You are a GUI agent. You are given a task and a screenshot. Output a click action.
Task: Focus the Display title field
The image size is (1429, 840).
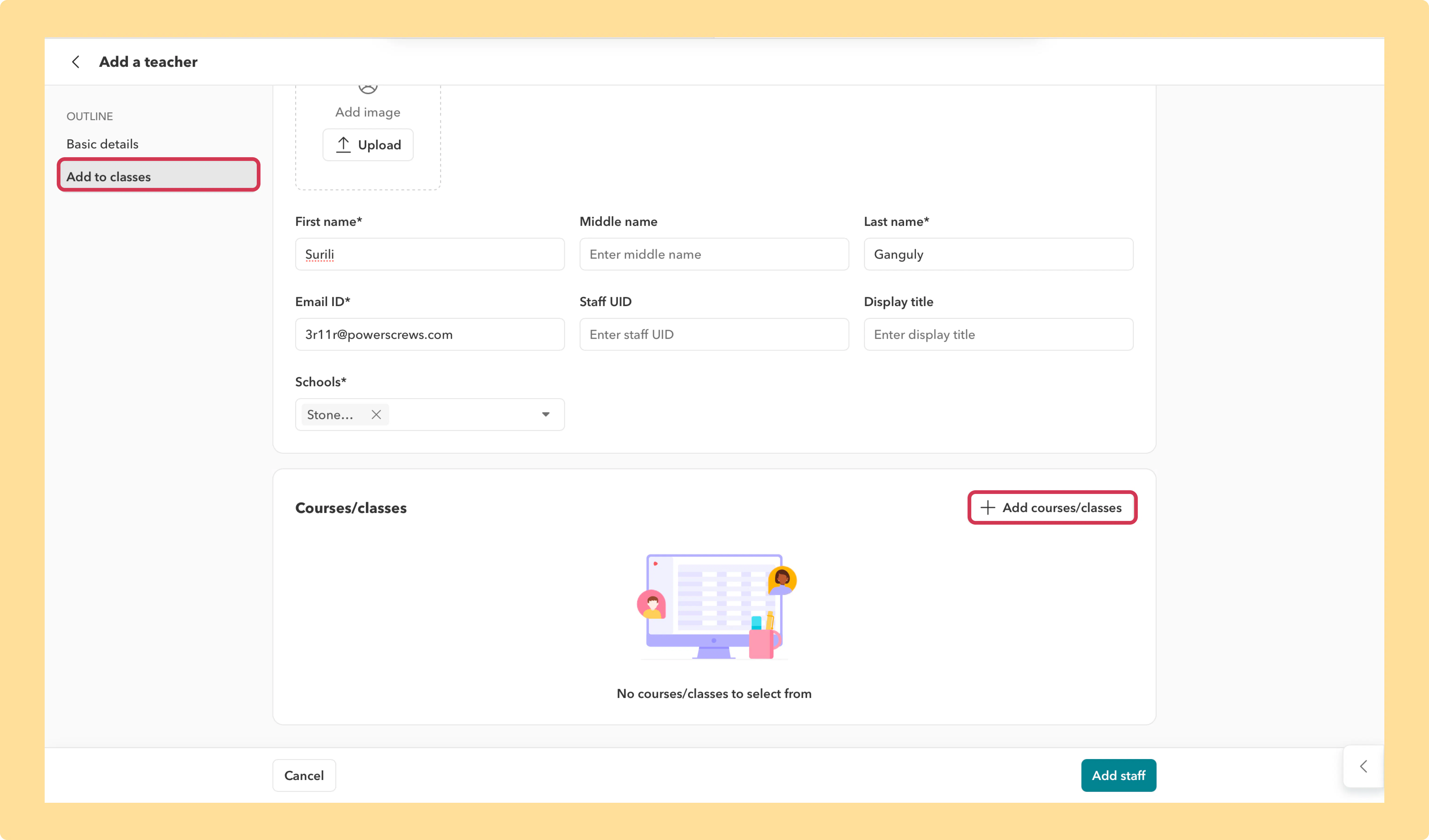click(x=998, y=334)
